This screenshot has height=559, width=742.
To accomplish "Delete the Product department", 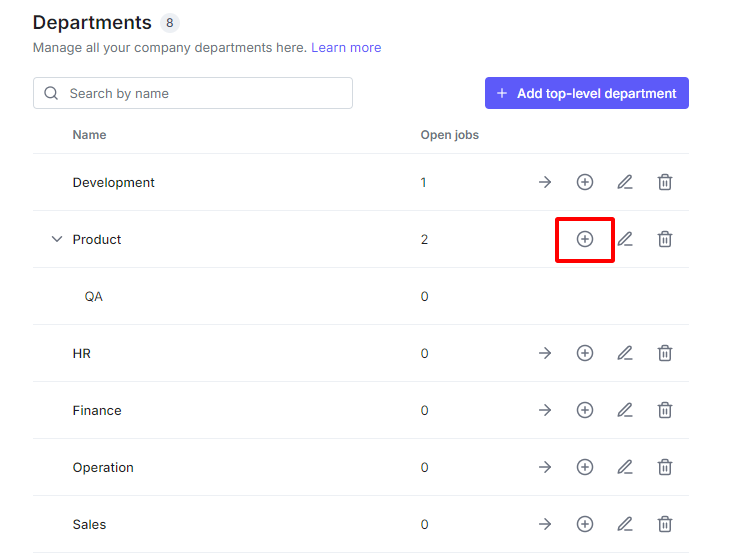I will click(665, 239).
